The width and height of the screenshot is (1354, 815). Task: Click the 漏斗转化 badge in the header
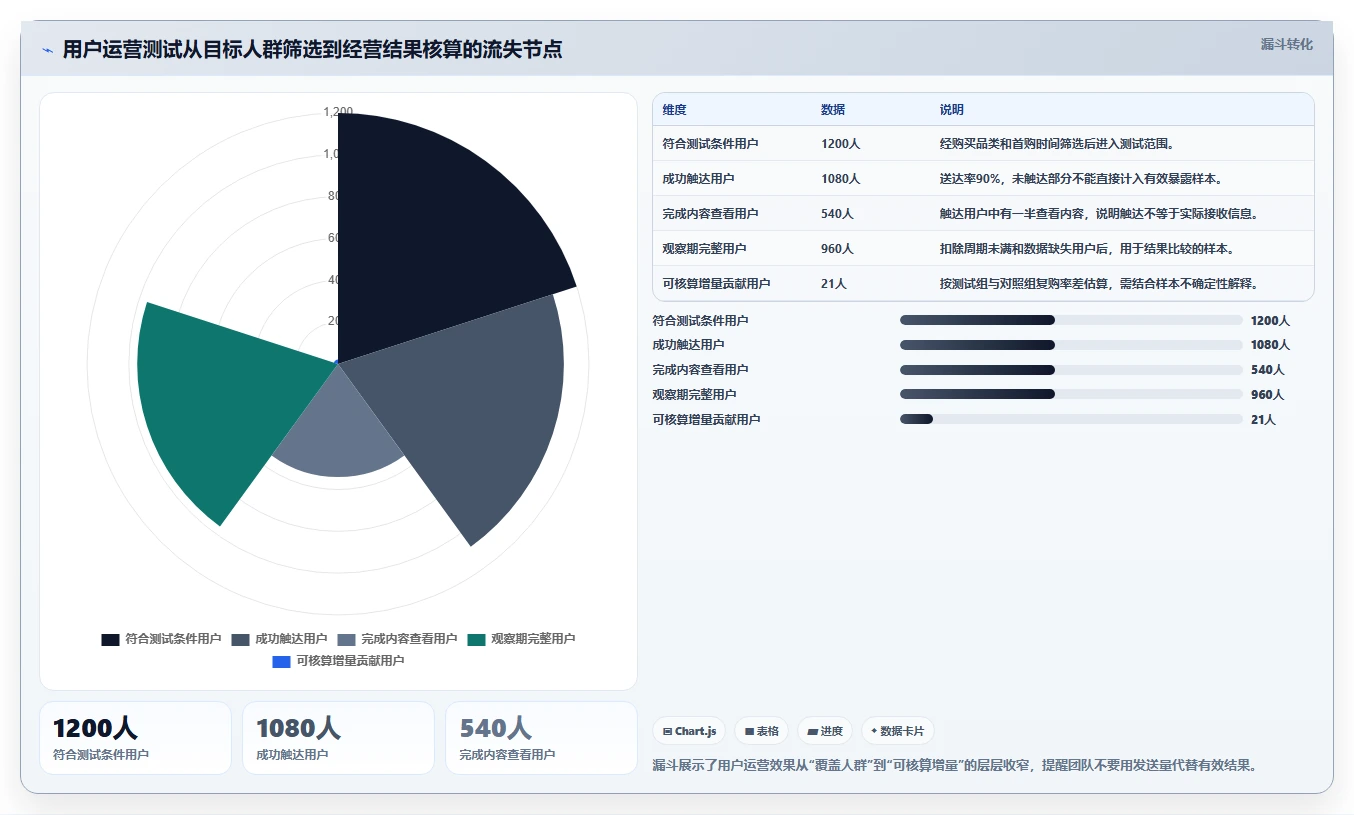click(1286, 44)
